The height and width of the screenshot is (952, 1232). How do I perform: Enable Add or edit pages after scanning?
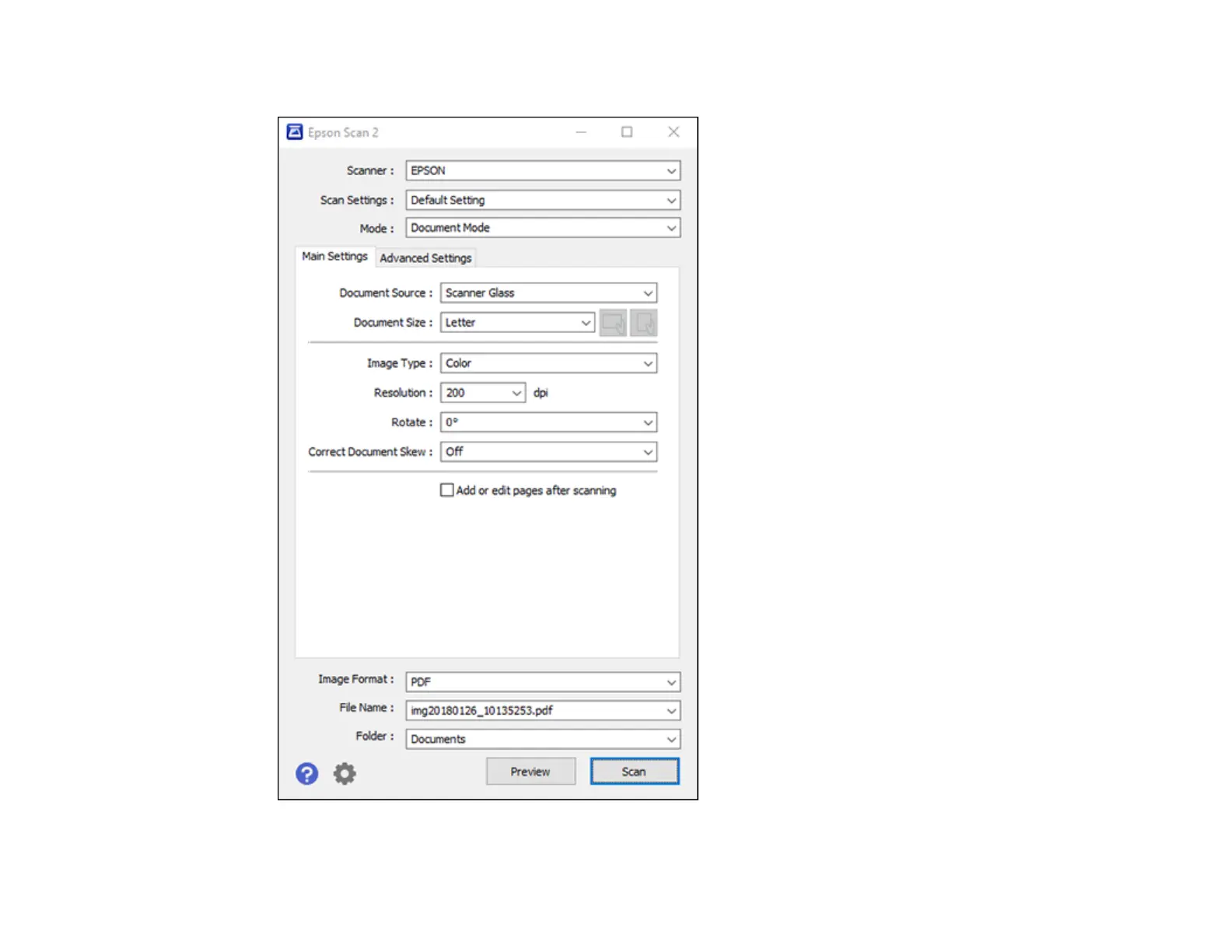tap(447, 490)
